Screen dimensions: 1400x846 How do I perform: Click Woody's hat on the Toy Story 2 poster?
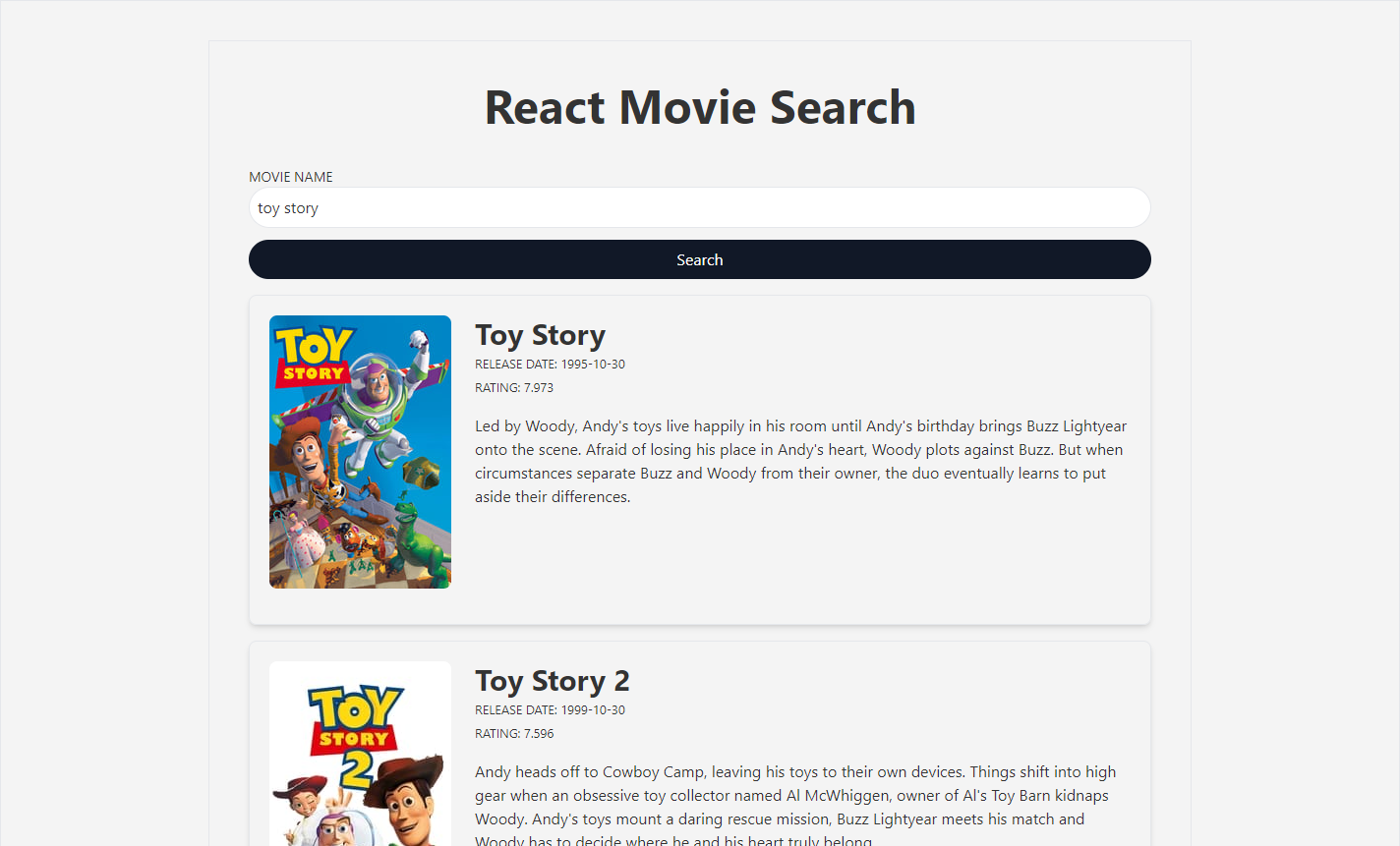pos(408,771)
